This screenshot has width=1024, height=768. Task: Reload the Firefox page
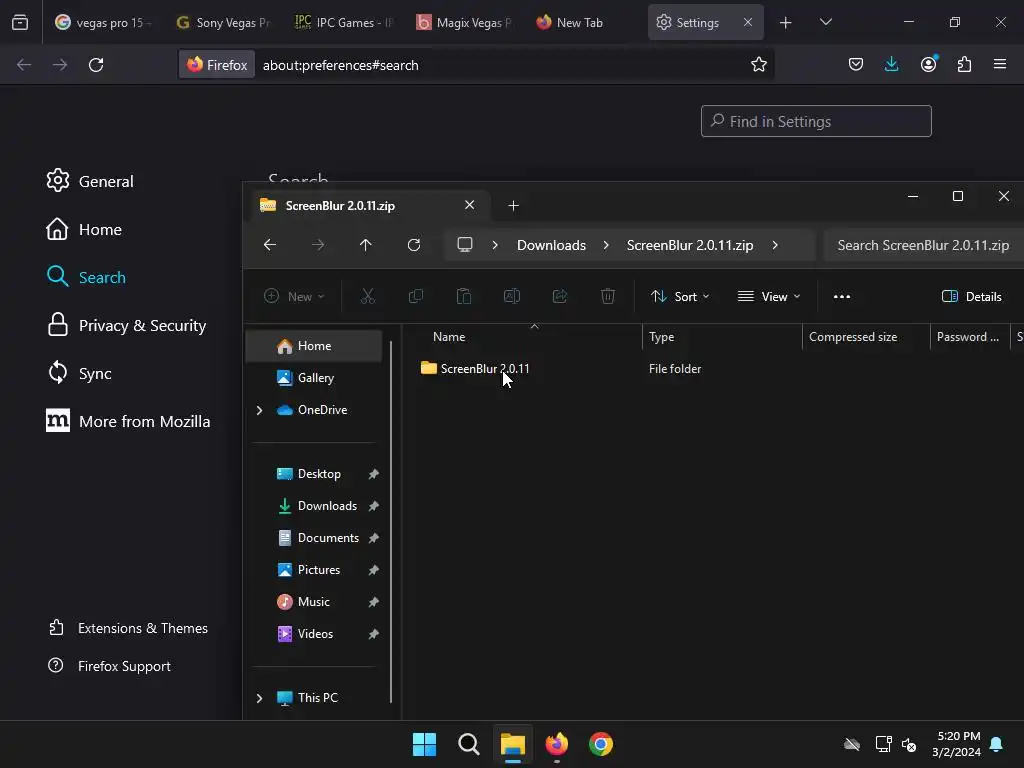pos(96,65)
